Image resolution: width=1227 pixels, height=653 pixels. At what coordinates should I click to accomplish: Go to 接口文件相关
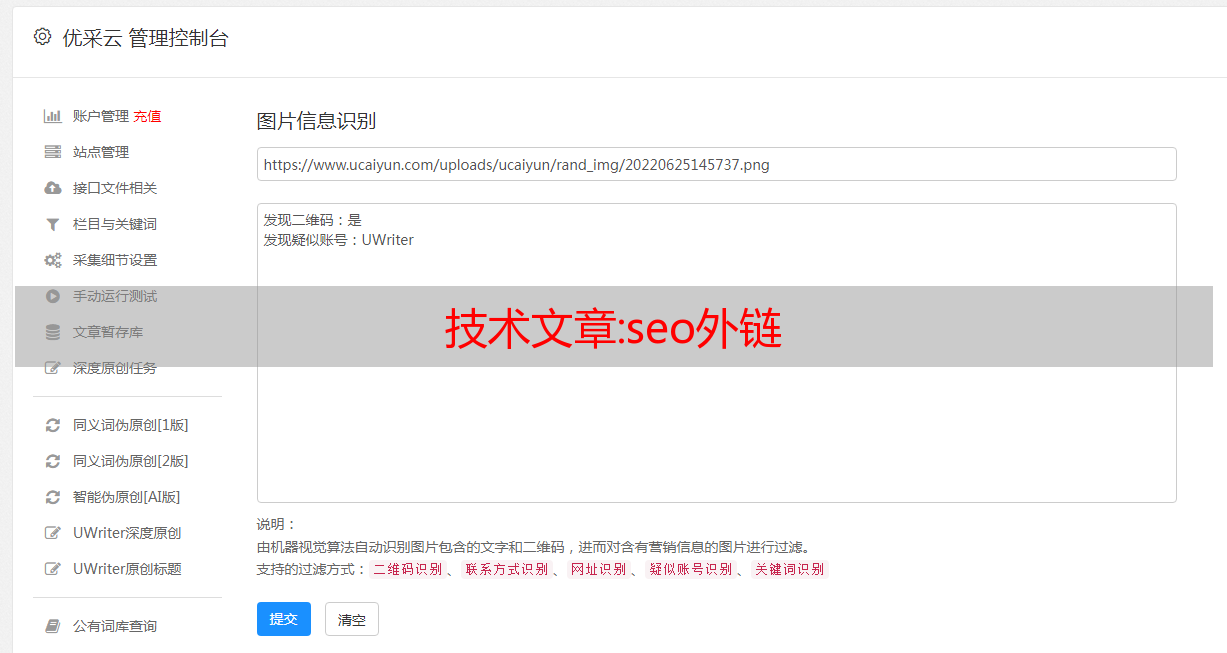tap(115, 188)
